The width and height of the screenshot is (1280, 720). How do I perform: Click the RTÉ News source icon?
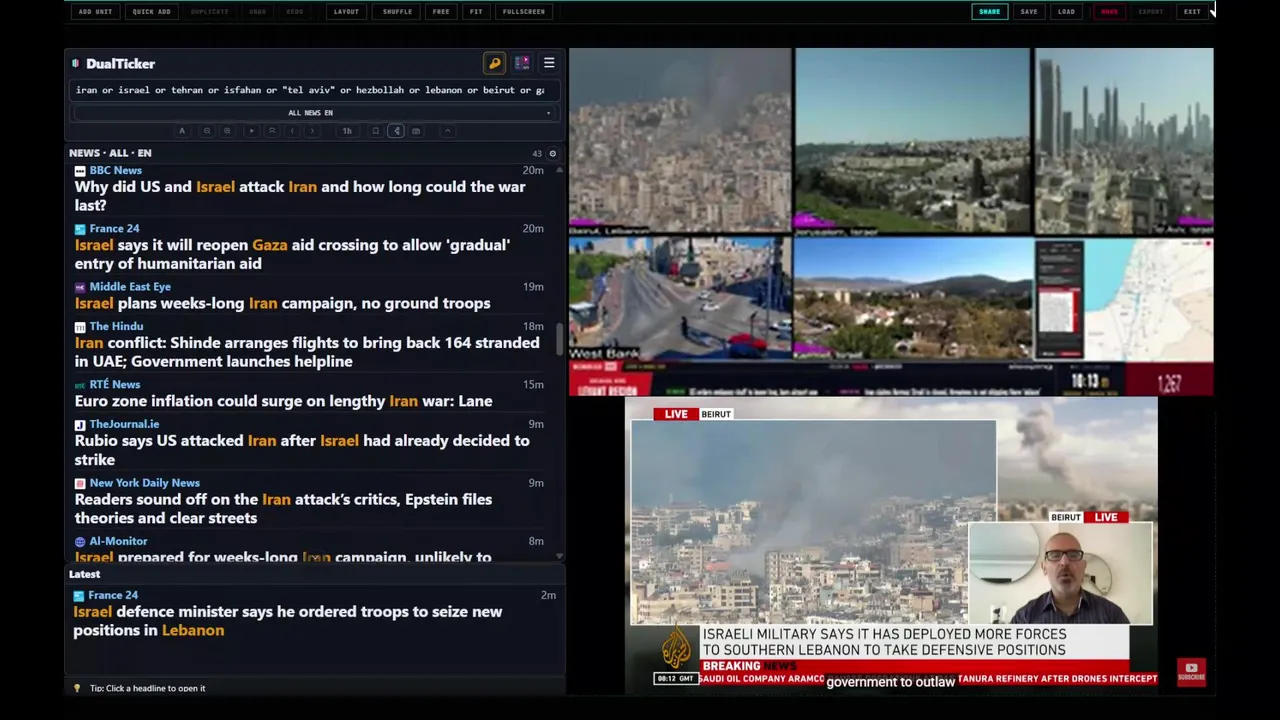(80, 385)
